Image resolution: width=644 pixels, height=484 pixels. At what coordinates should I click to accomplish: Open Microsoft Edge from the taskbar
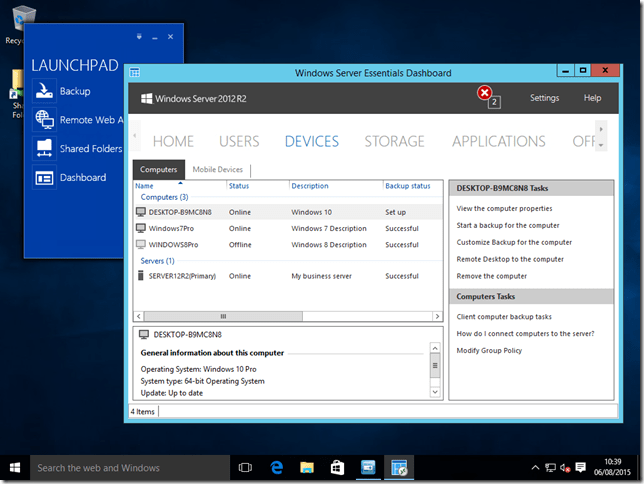click(x=277, y=467)
